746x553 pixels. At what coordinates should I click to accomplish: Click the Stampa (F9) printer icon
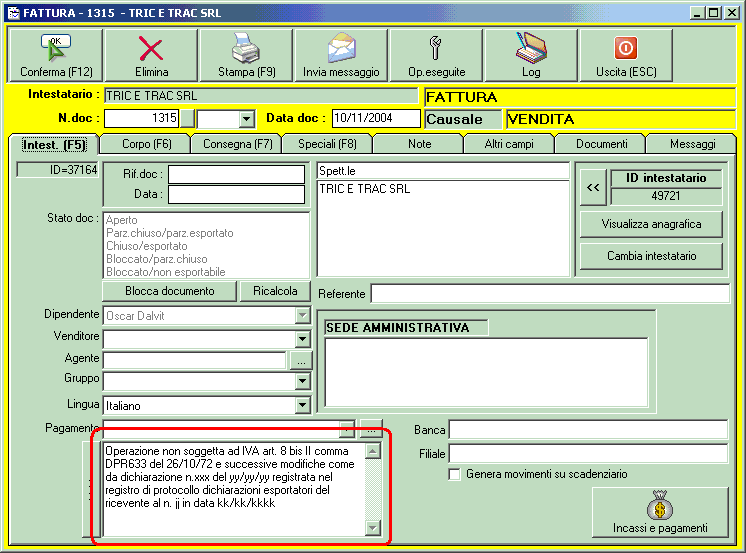click(x=245, y=48)
